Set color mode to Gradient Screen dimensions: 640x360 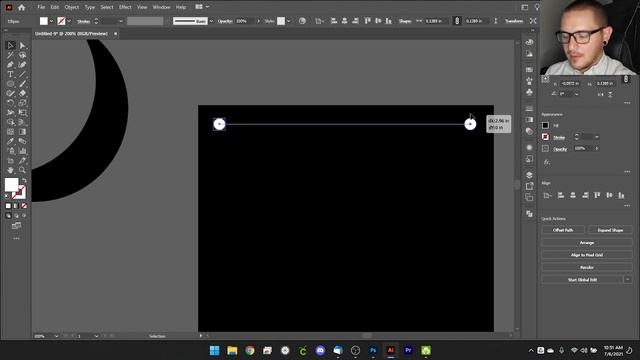pos(16,206)
